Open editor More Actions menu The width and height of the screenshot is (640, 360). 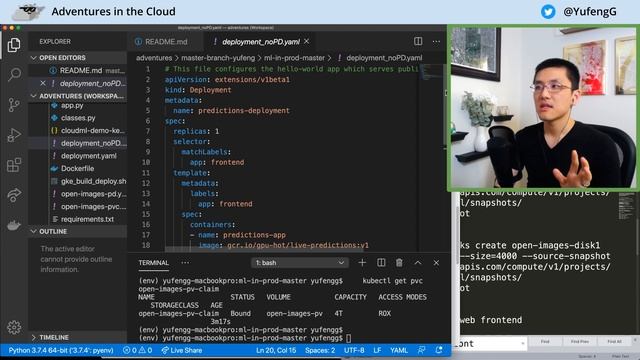pyautogui.click(x=436, y=41)
